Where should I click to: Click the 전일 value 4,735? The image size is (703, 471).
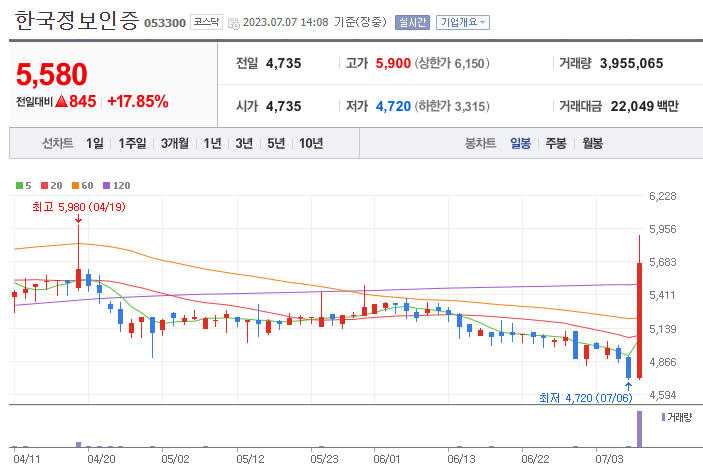(x=283, y=64)
